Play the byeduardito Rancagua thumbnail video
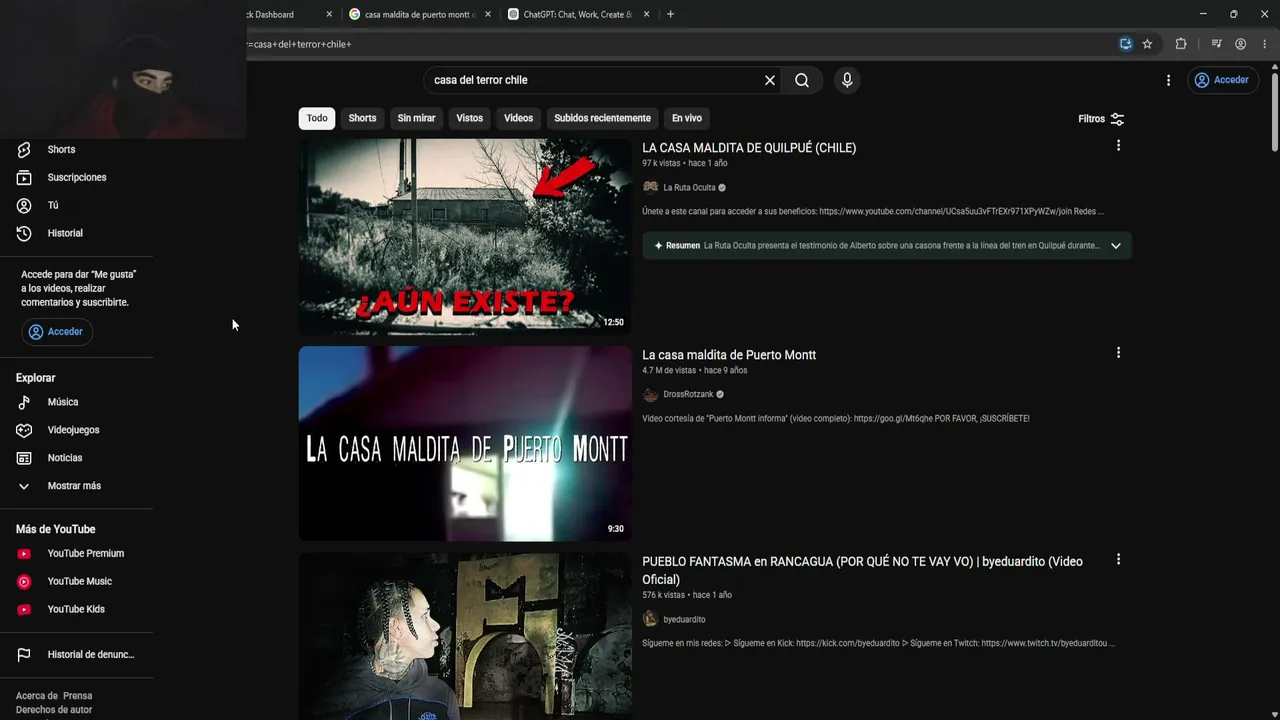Viewport: 1280px width, 720px height. (465, 636)
